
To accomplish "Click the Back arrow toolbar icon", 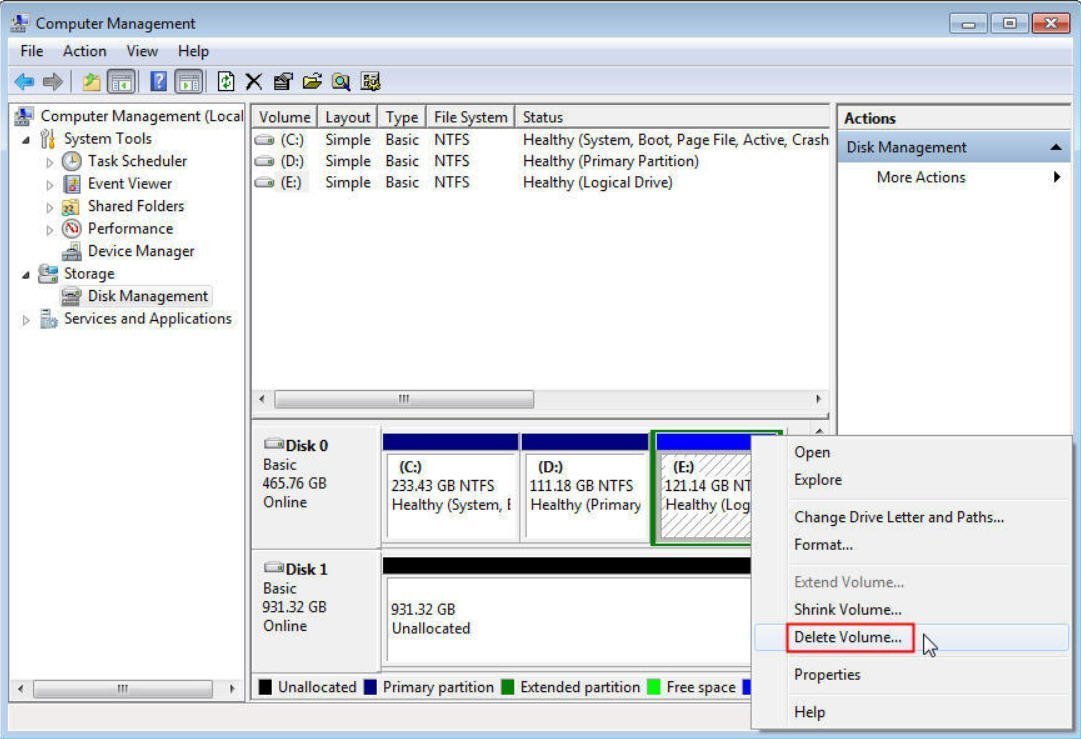I will (x=24, y=82).
